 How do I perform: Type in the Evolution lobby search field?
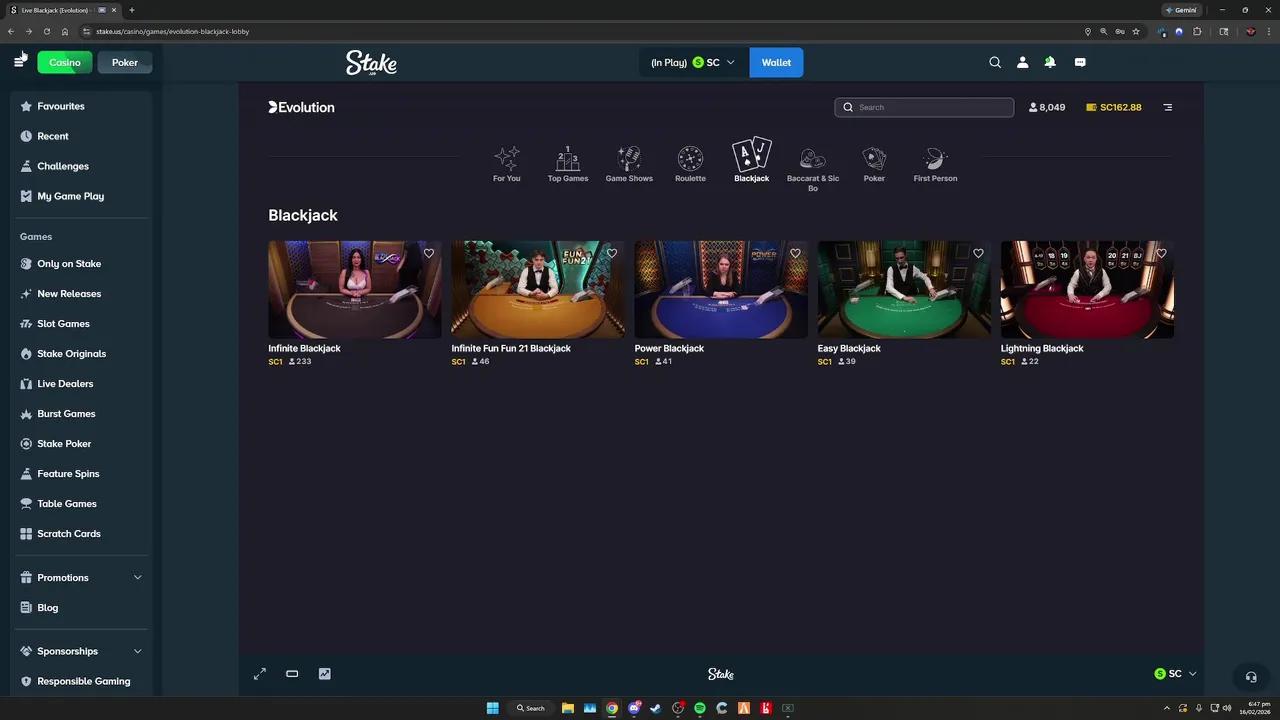coord(922,107)
